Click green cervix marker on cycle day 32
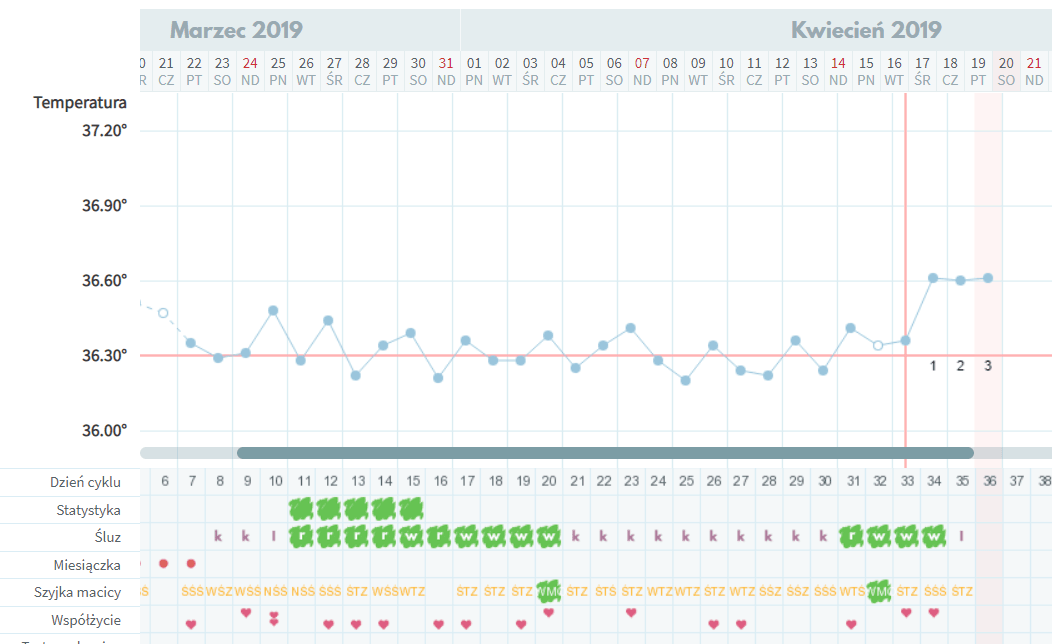 879,592
